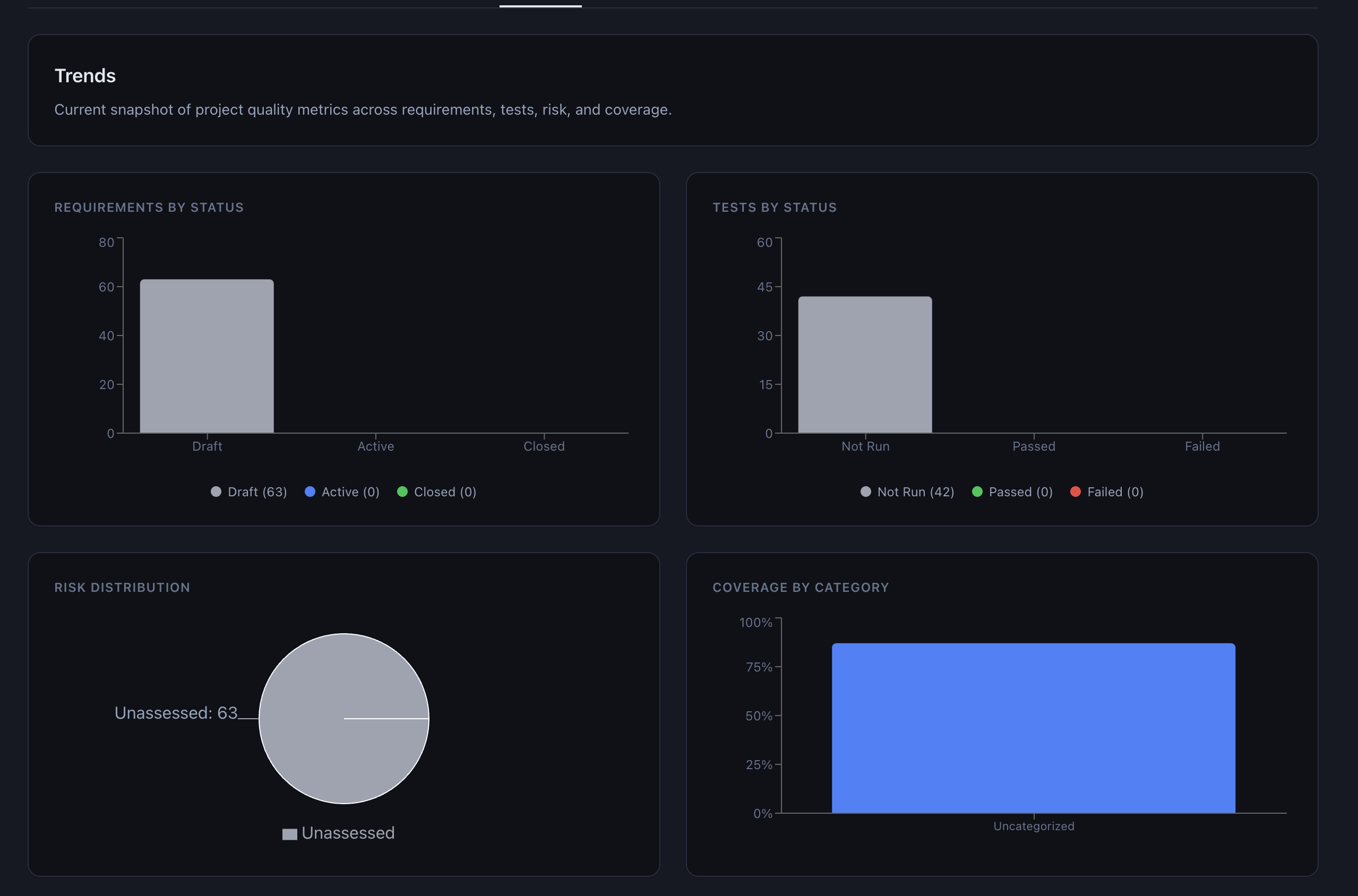
Task: Select the Draft bar in Requirements chart
Action: 207,356
